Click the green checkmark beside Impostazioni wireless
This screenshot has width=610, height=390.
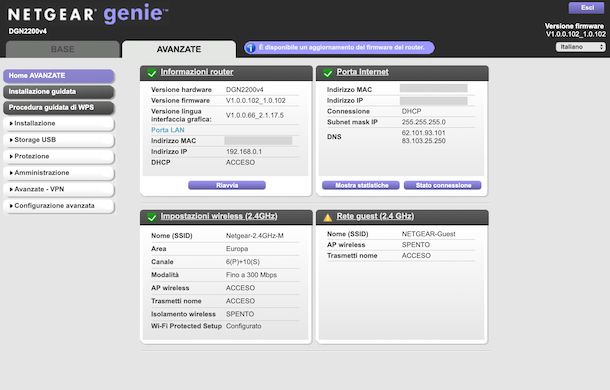pos(152,217)
